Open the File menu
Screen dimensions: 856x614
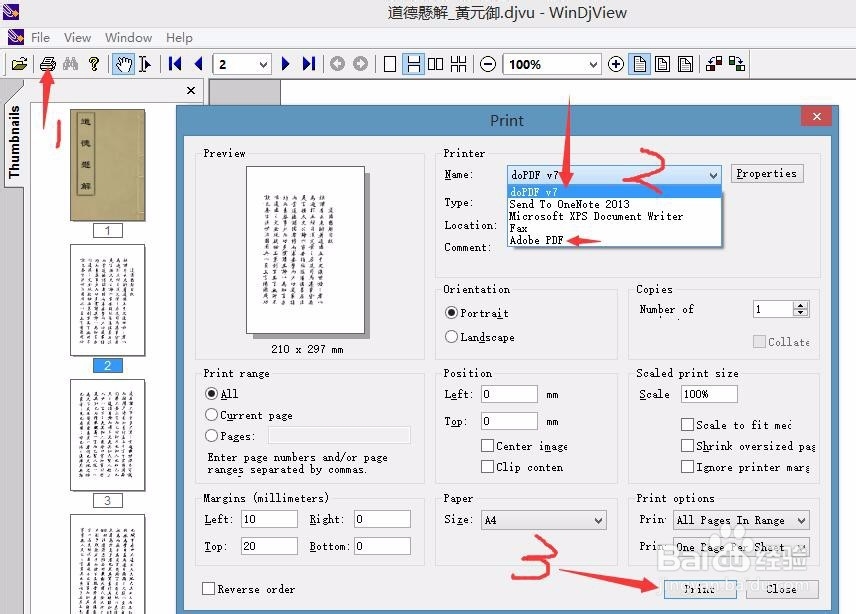(40, 38)
